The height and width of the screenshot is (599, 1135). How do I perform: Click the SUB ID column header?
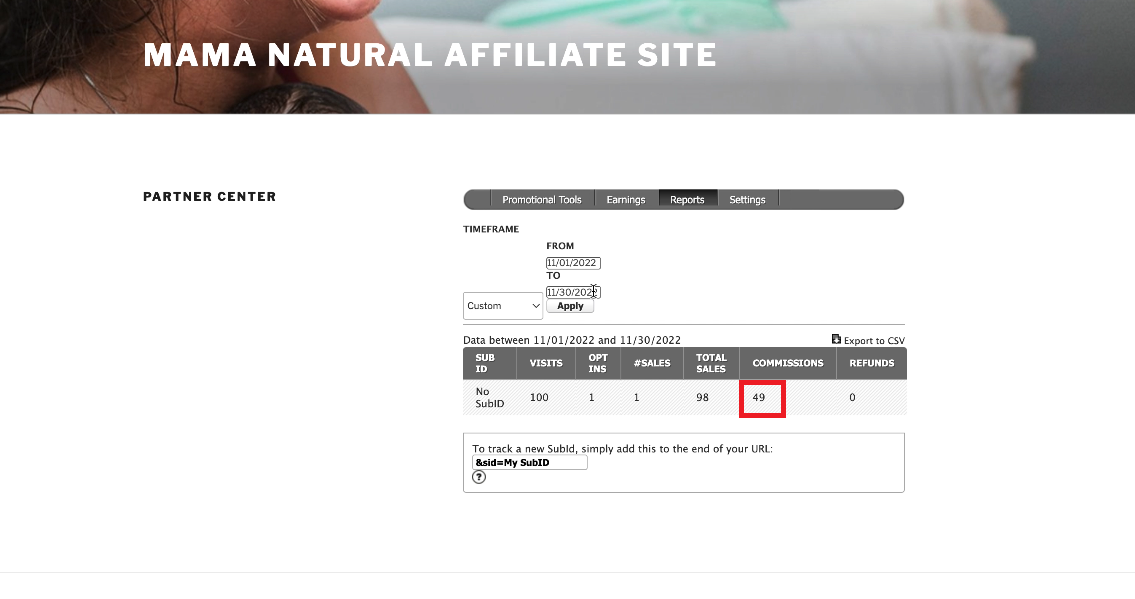(490, 363)
